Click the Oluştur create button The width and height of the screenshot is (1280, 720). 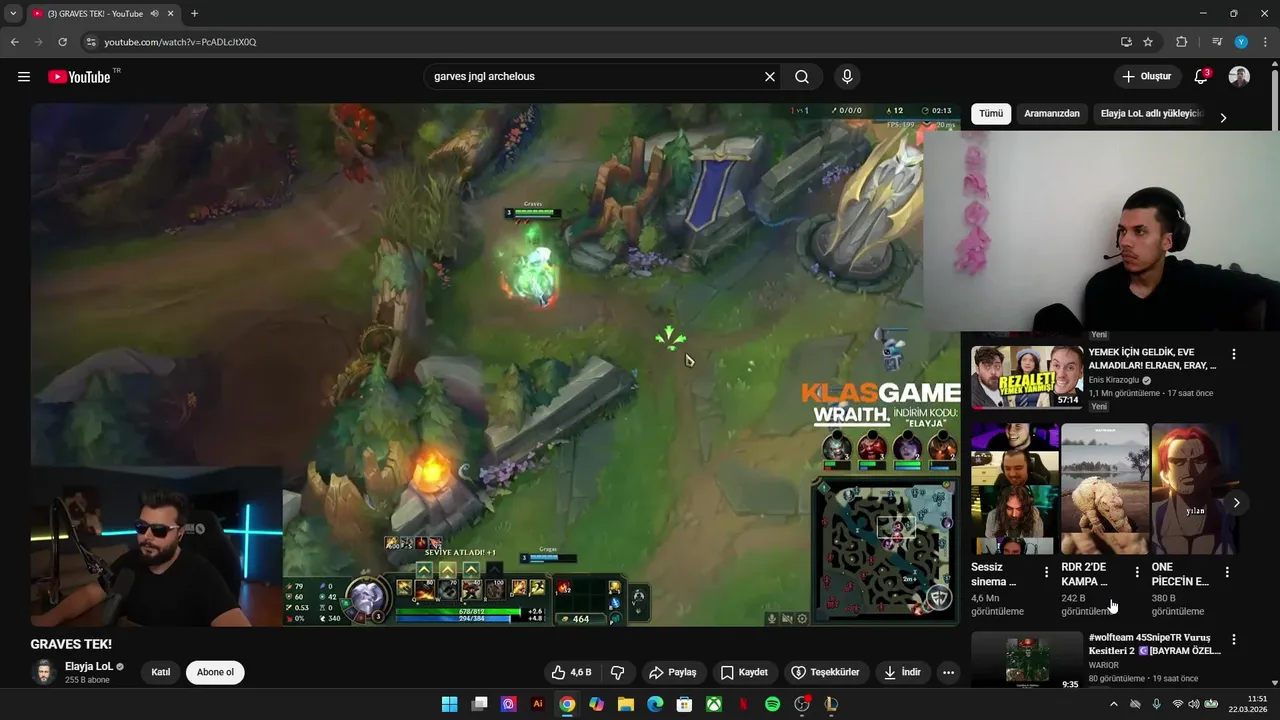[x=1146, y=77]
